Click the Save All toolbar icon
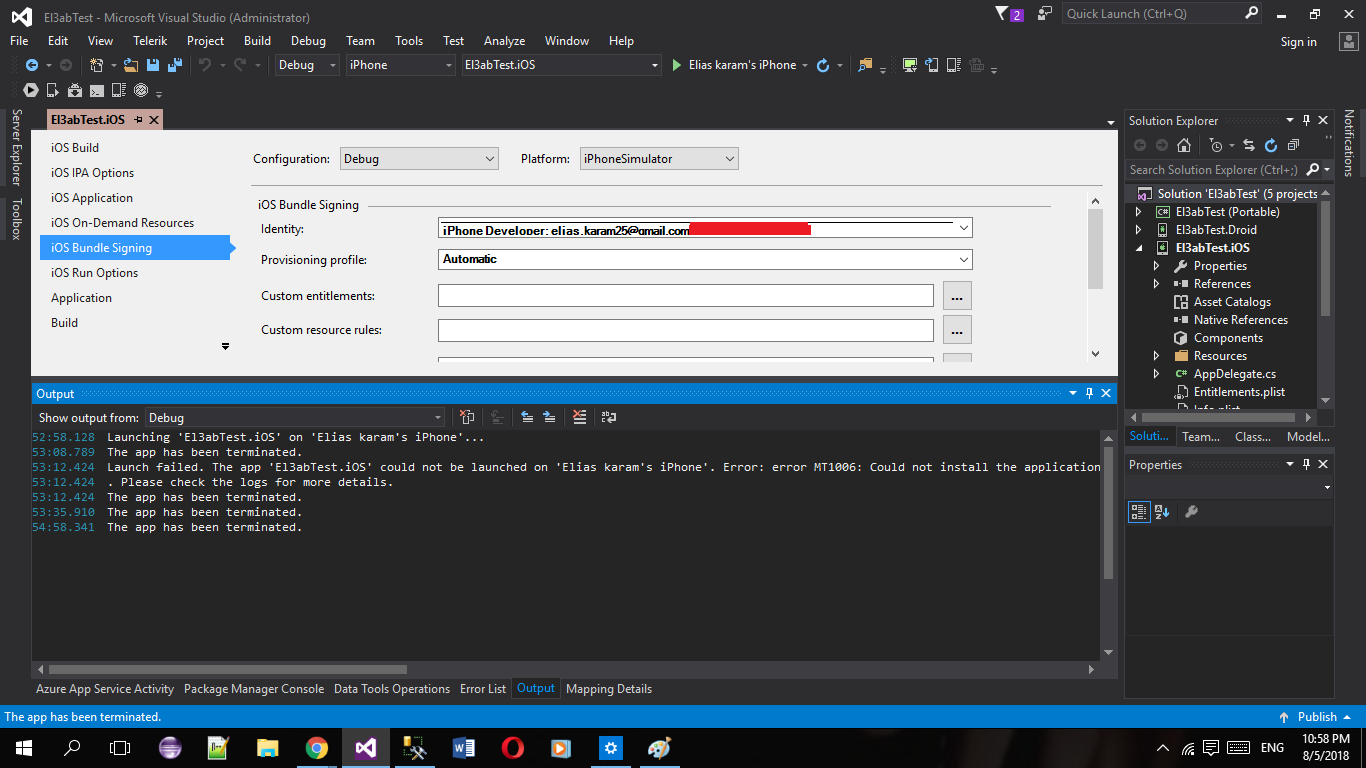1366x768 pixels. (x=174, y=65)
